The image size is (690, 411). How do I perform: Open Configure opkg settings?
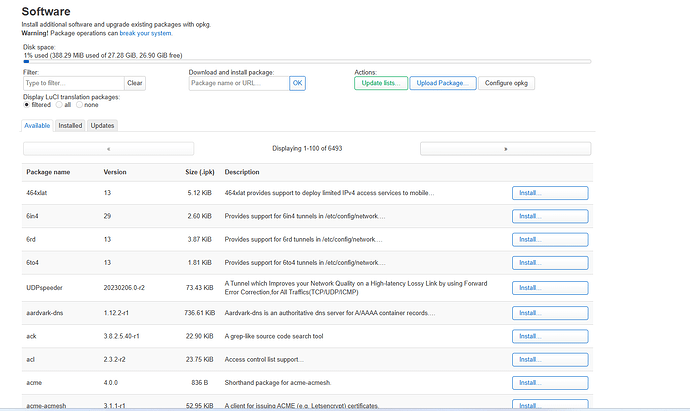pos(511,83)
